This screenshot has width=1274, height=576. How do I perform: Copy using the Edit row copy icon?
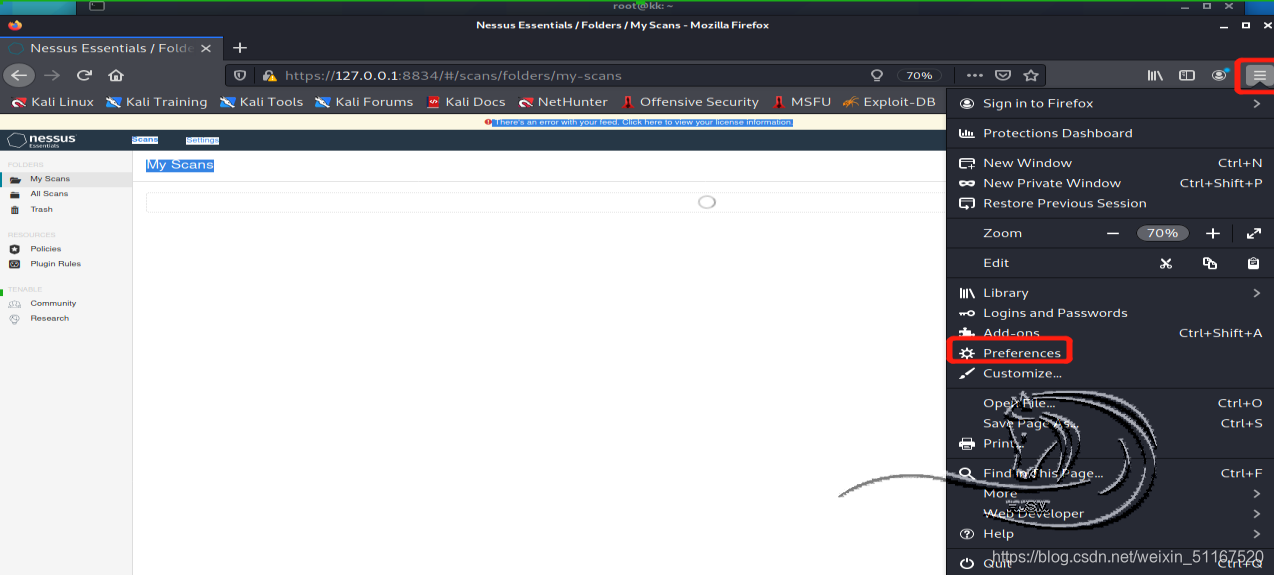pyautogui.click(x=1210, y=263)
